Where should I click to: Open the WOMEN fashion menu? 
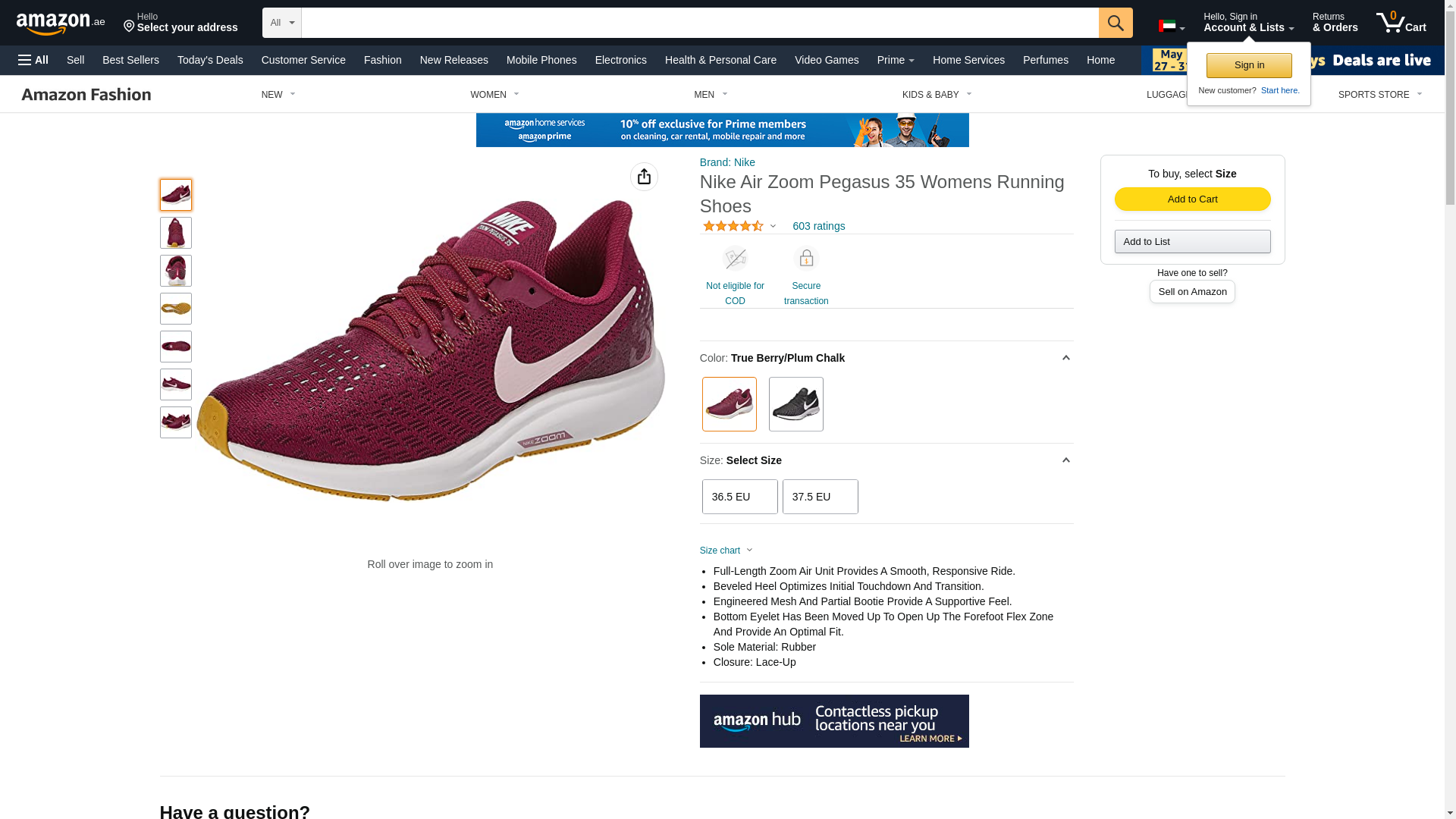pyautogui.click(x=494, y=95)
